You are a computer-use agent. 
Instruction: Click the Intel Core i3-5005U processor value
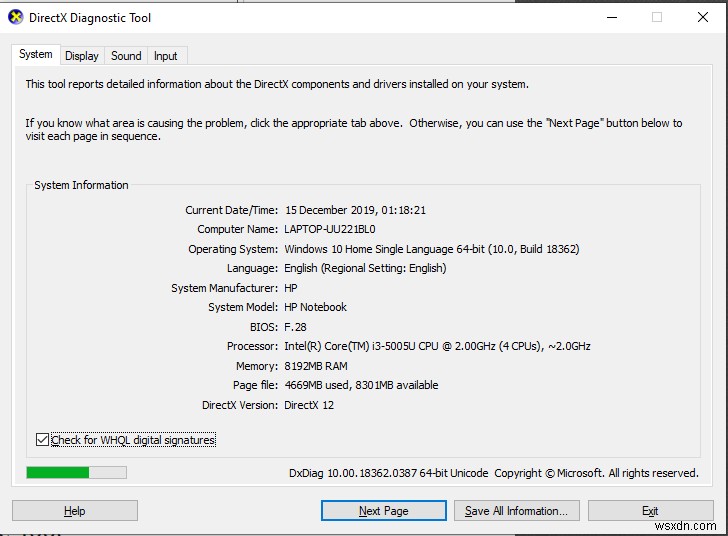pyautogui.click(x=437, y=346)
